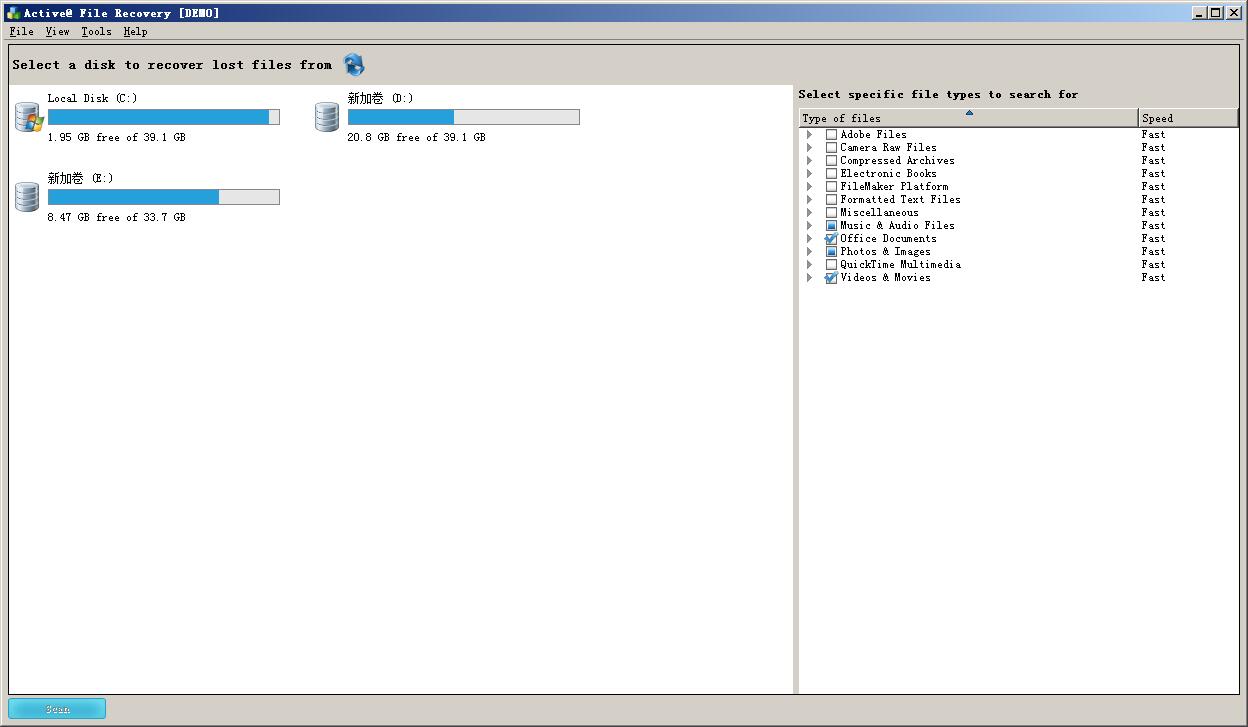The height and width of the screenshot is (727, 1248).
Task: Expand the Office Documents node
Action: [x=810, y=239]
